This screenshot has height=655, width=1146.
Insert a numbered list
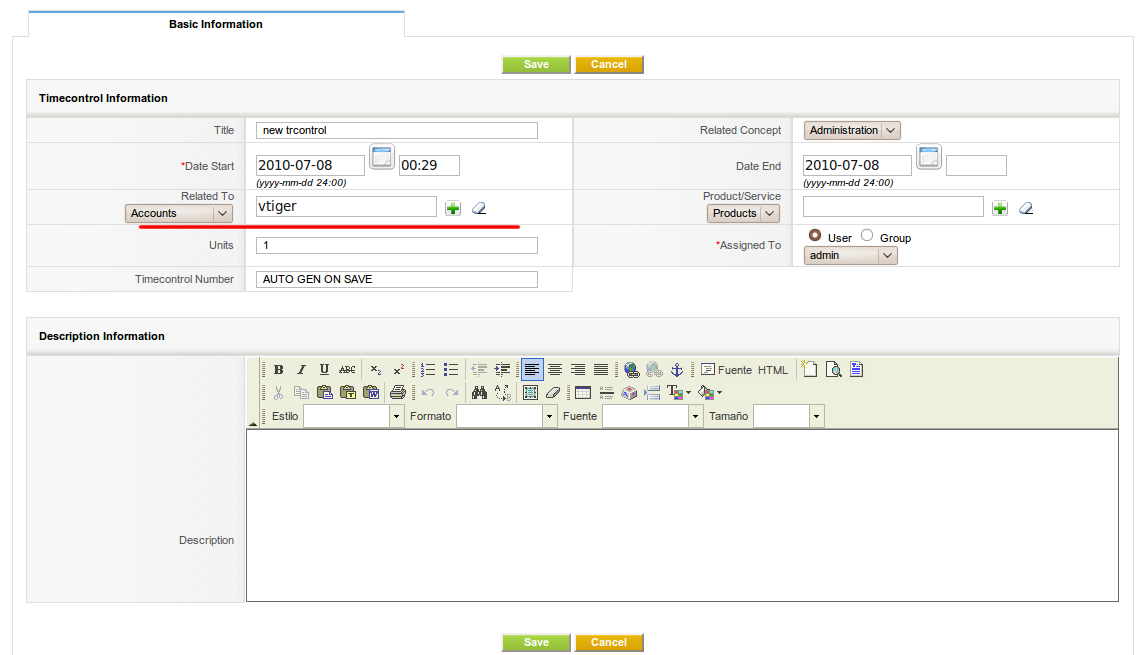point(428,369)
